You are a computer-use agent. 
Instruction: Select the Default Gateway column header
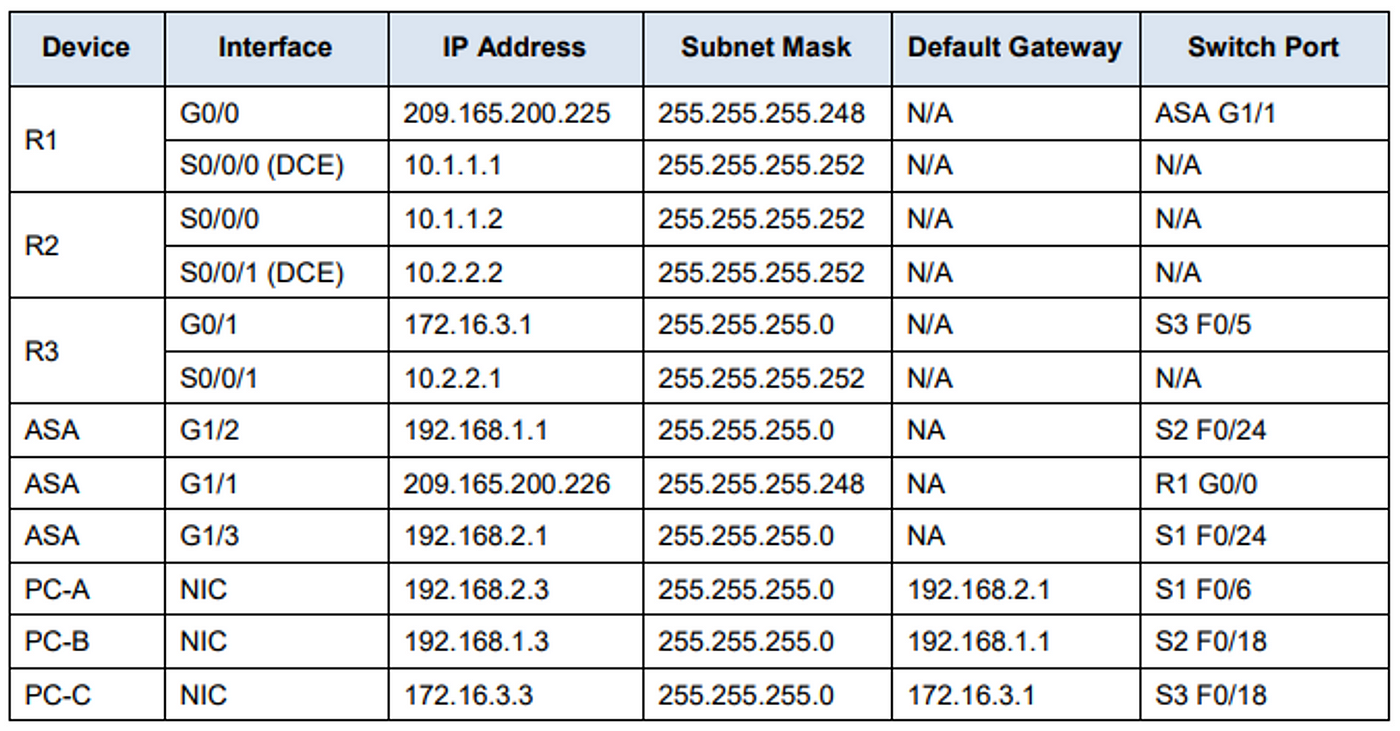tap(1015, 47)
